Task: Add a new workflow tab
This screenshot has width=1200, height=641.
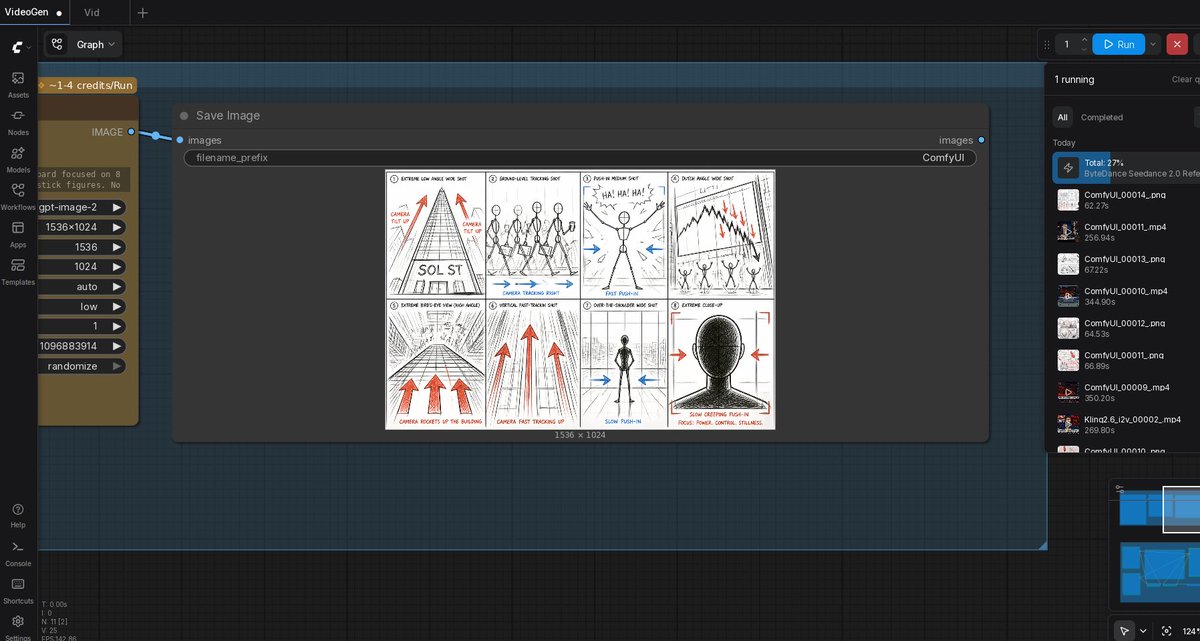Action: (x=143, y=13)
